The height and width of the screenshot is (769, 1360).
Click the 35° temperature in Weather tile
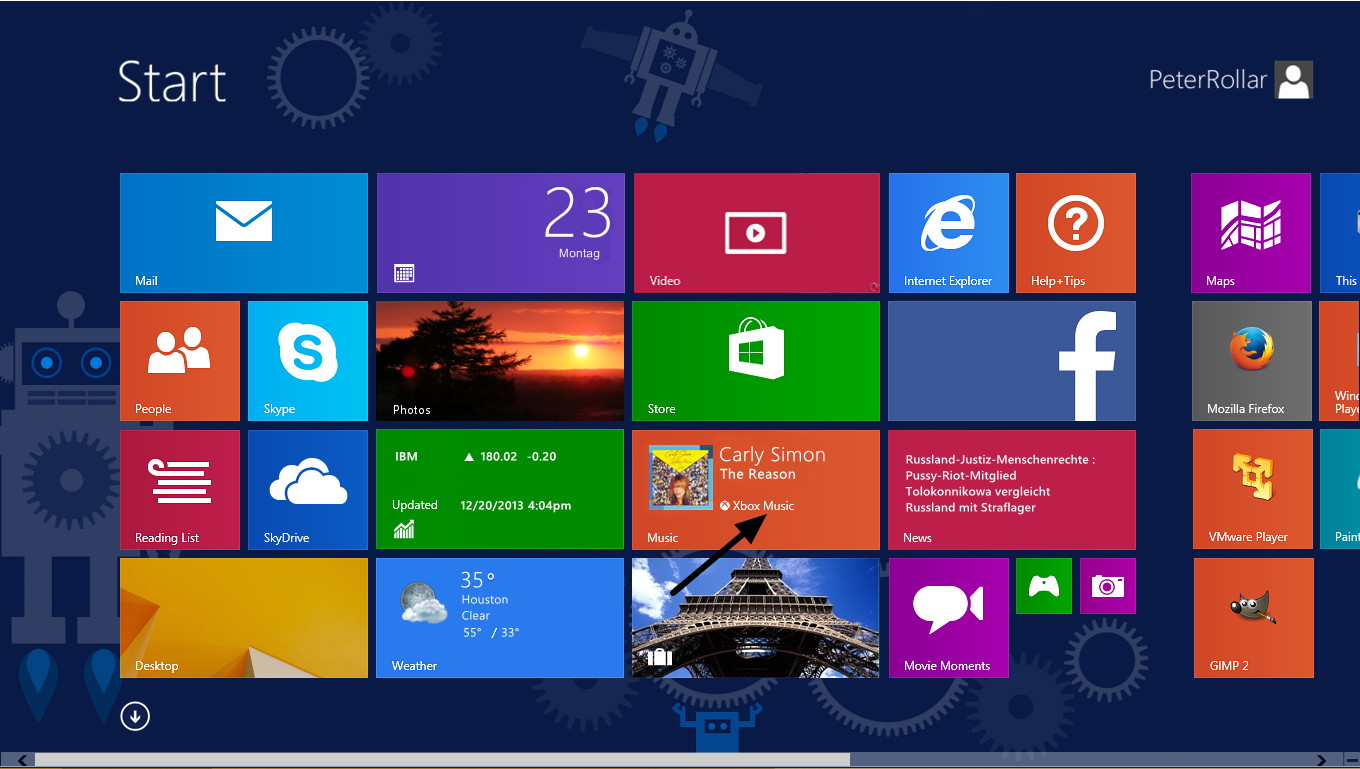coord(478,580)
